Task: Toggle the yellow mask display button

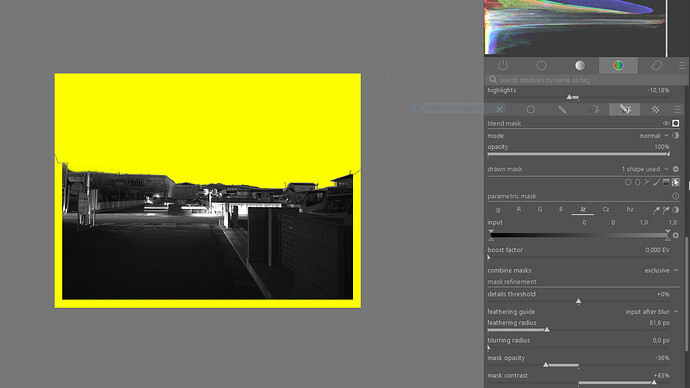Action: [x=676, y=123]
